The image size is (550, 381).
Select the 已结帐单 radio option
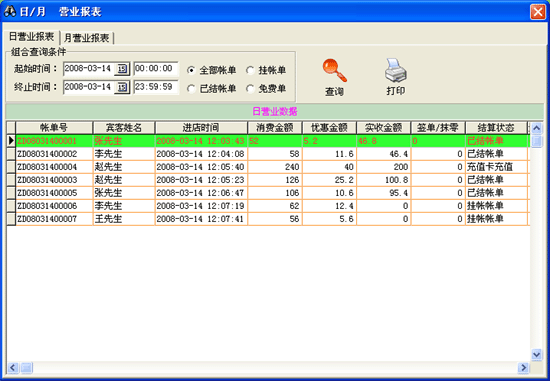tap(191, 89)
